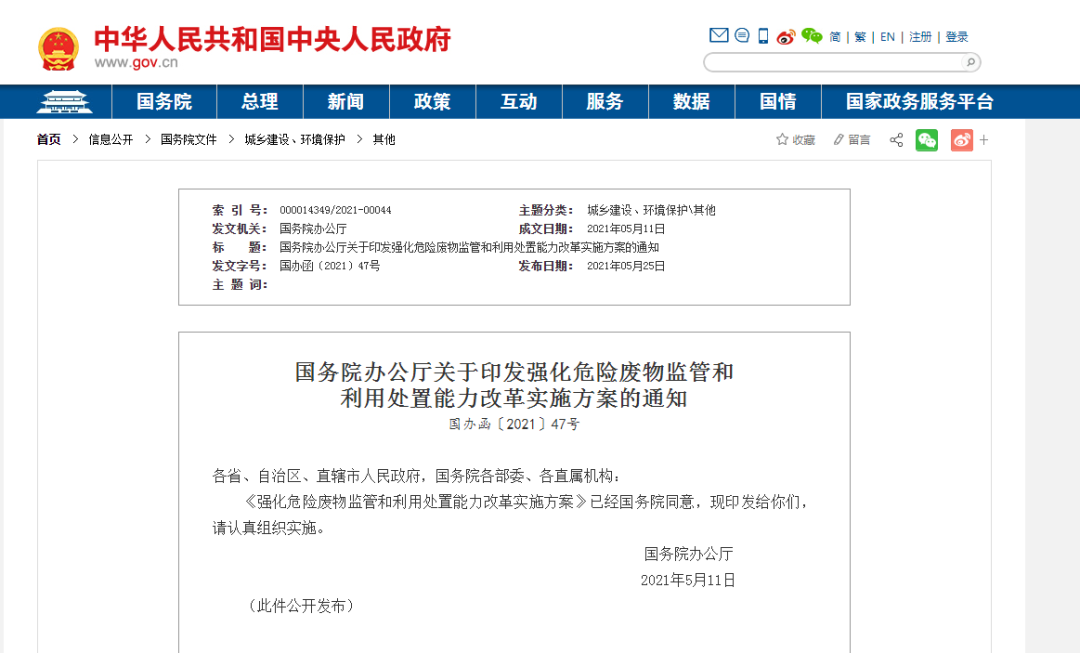Open the mobile phone client icon

[x=763, y=36]
